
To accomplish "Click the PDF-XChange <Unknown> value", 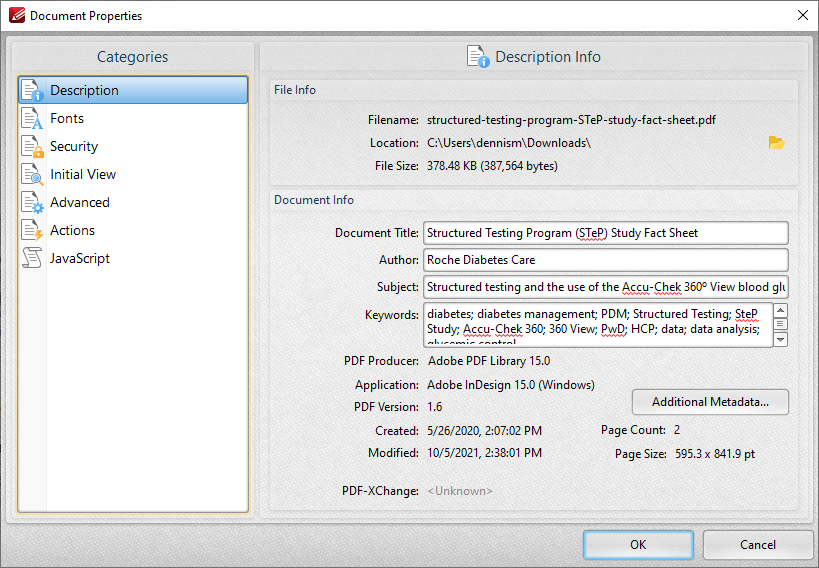I will (460, 491).
